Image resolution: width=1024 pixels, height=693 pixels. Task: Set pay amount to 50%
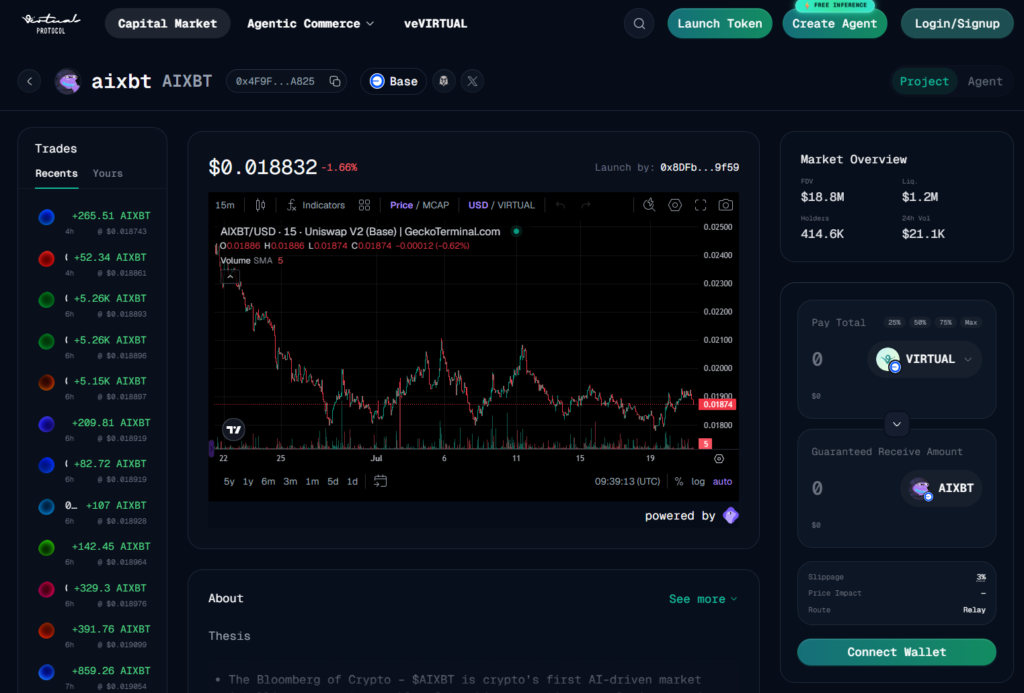pyautogui.click(x=920, y=322)
